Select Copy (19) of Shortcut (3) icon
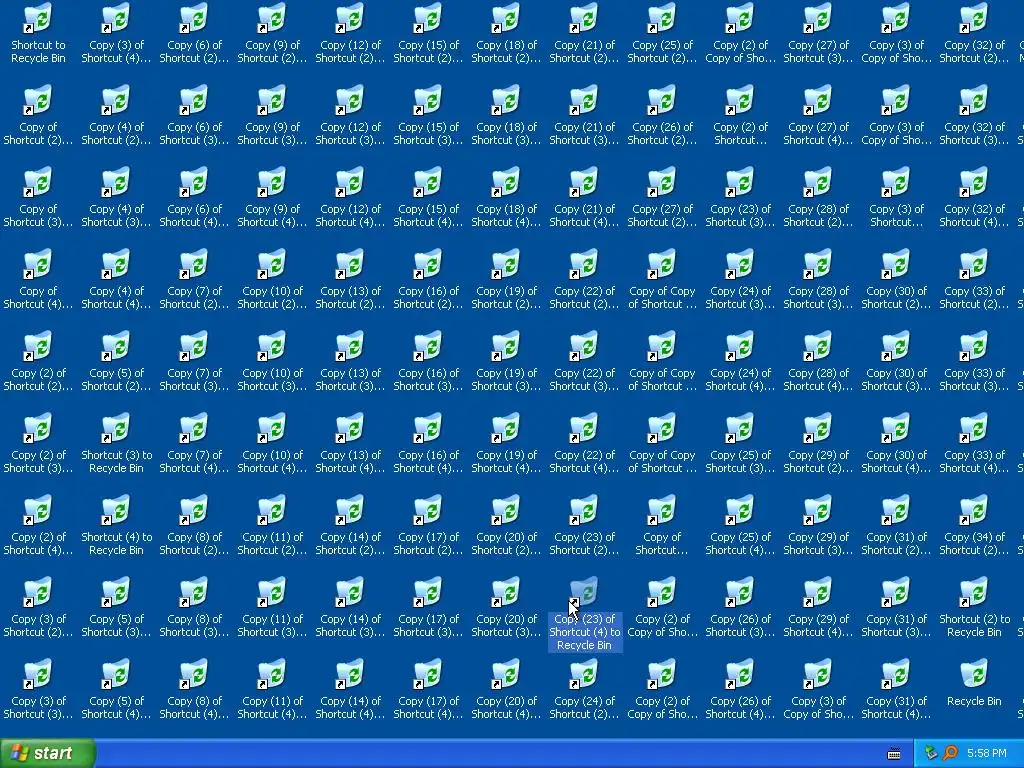The image size is (1024, 768). pyautogui.click(x=506, y=361)
